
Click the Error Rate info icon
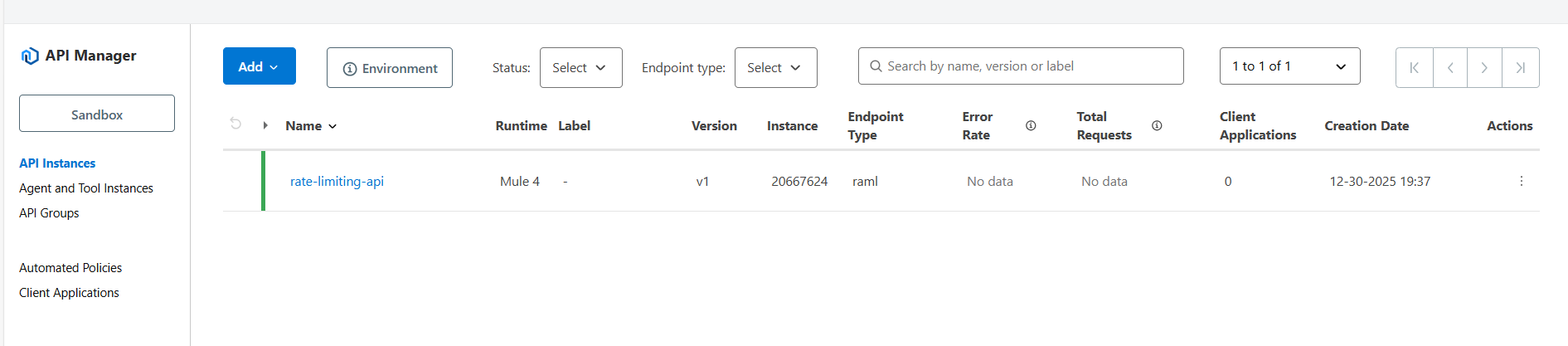pos(1031,125)
